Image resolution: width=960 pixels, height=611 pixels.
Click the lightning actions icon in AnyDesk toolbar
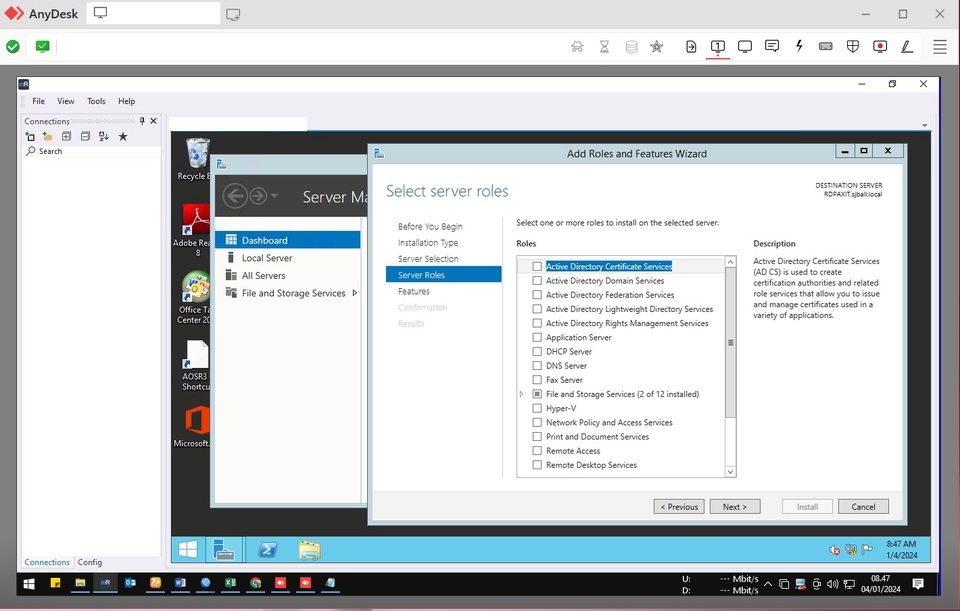pos(799,46)
